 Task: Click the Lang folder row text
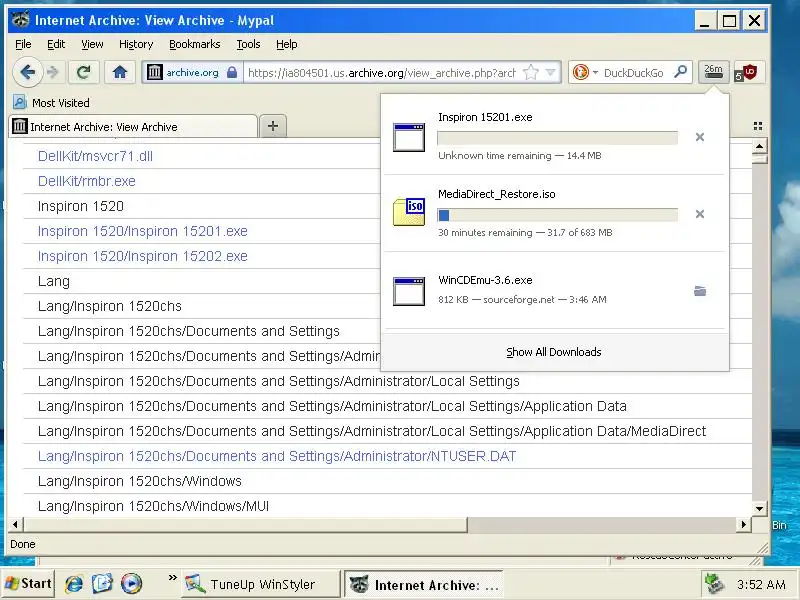(54, 281)
